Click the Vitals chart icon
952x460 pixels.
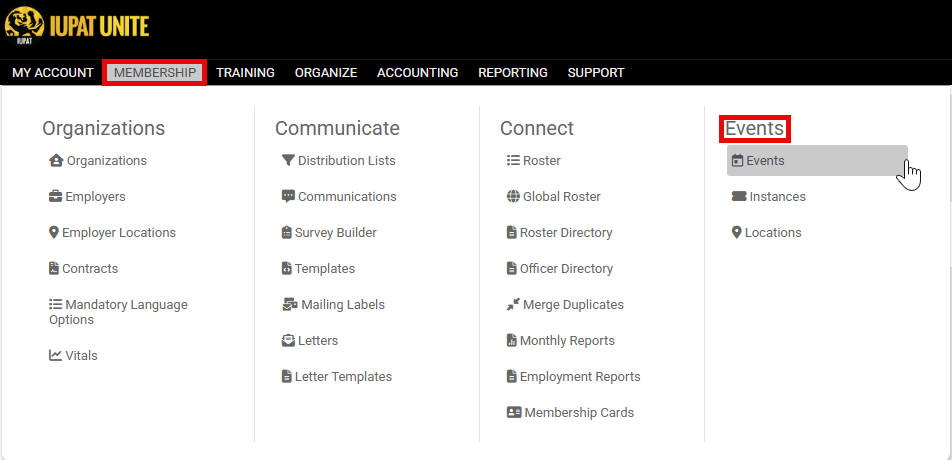56,356
